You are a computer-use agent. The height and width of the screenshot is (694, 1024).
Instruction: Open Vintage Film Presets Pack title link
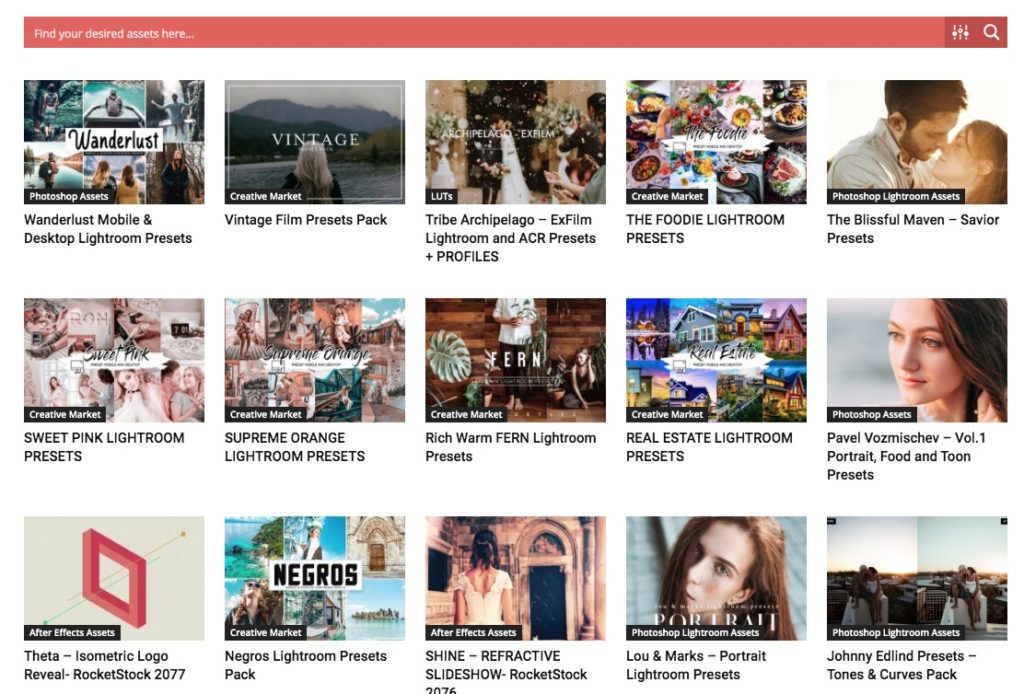pos(305,220)
